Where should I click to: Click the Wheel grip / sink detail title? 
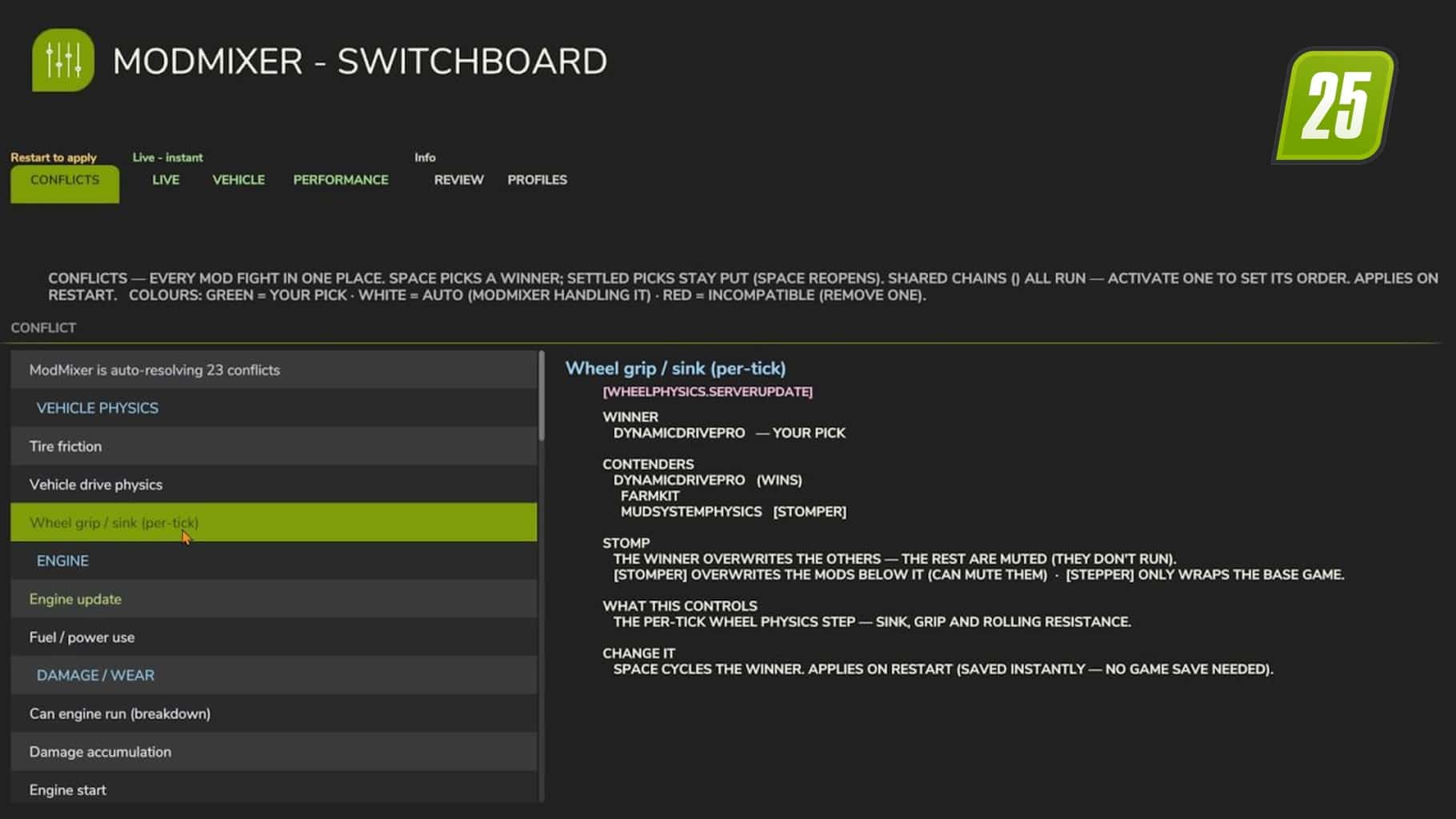coord(675,368)
